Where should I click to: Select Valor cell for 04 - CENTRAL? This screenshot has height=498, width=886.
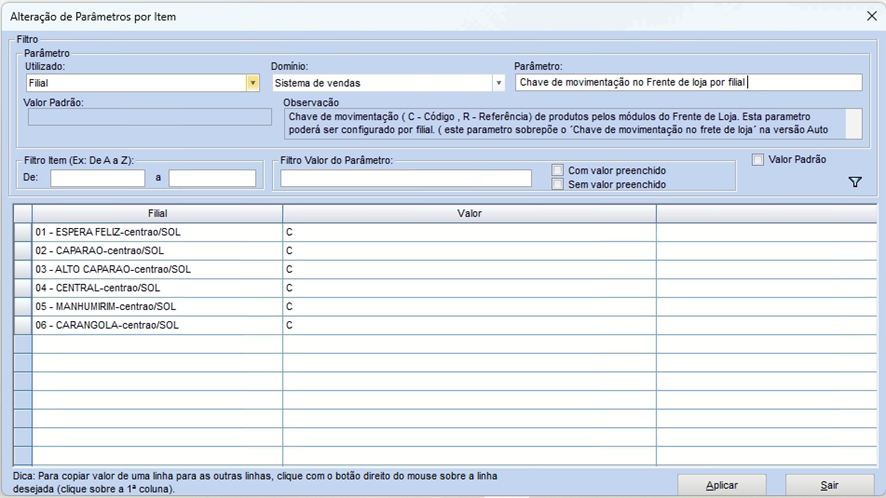469,288
